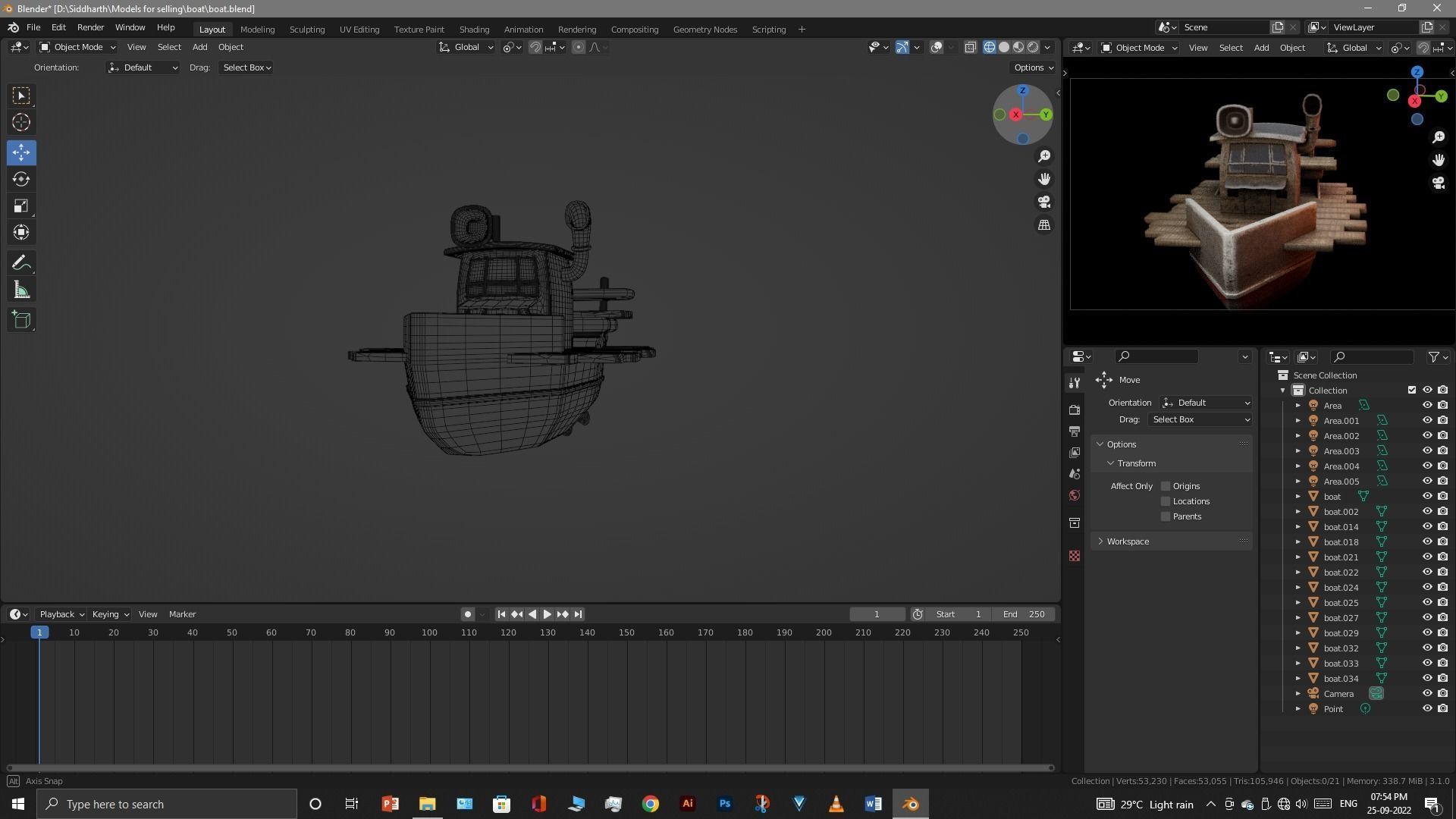1456x819 pixels.
Task: Open timeline Playback popover
Action: coord(61,614)
